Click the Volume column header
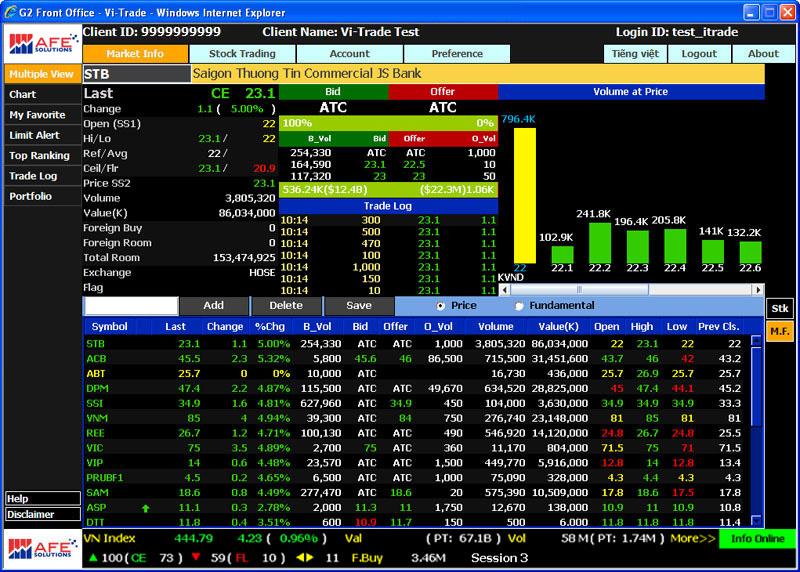The height and width of the screenshot is (572, 800). (x=495, y=327)
